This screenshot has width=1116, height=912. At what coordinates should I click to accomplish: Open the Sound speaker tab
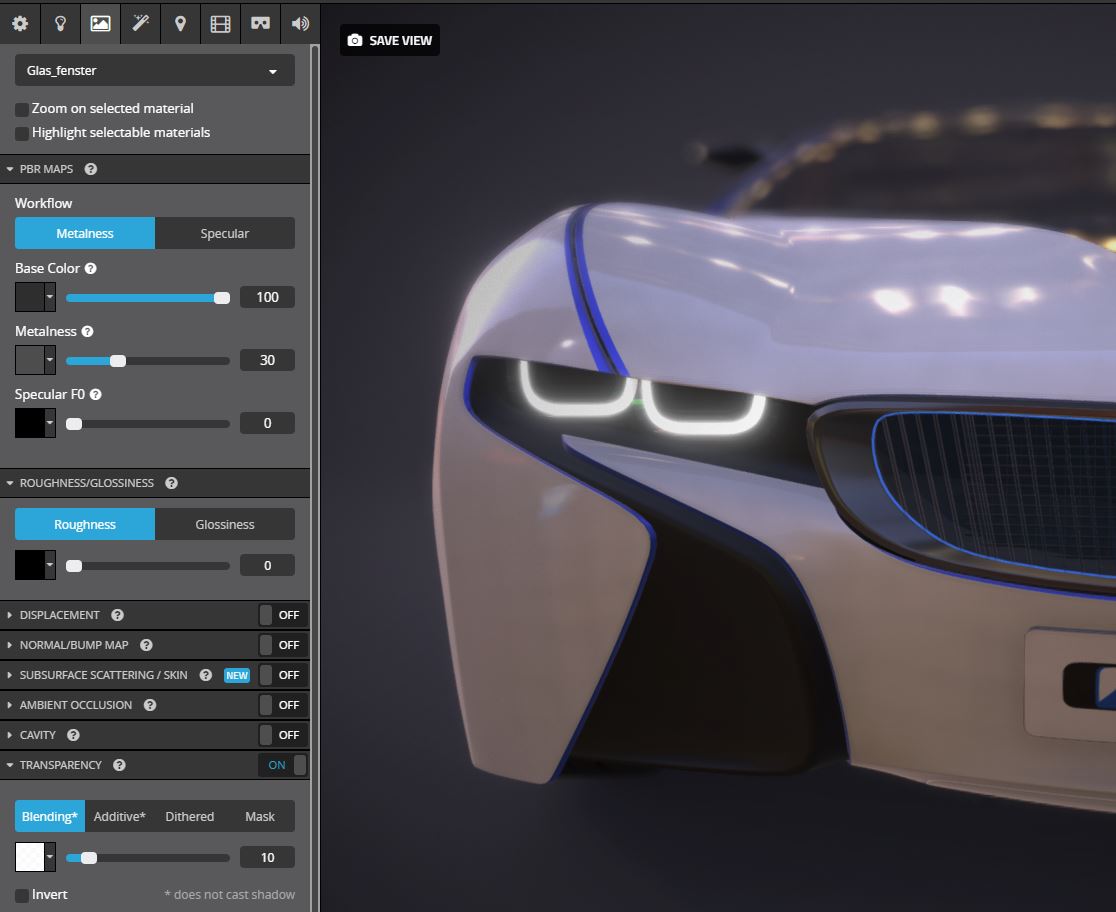(300, 23)
